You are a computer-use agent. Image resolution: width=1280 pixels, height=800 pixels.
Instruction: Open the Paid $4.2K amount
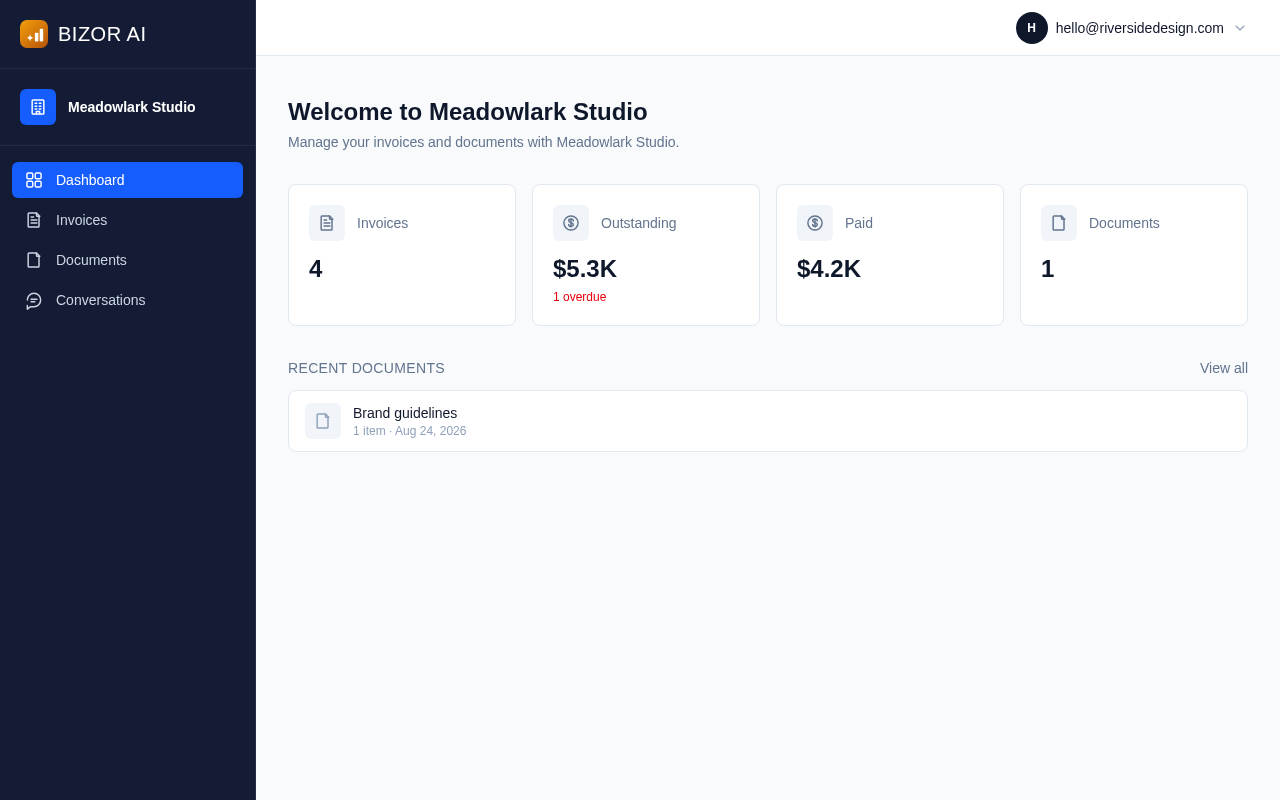coord(829,269)
